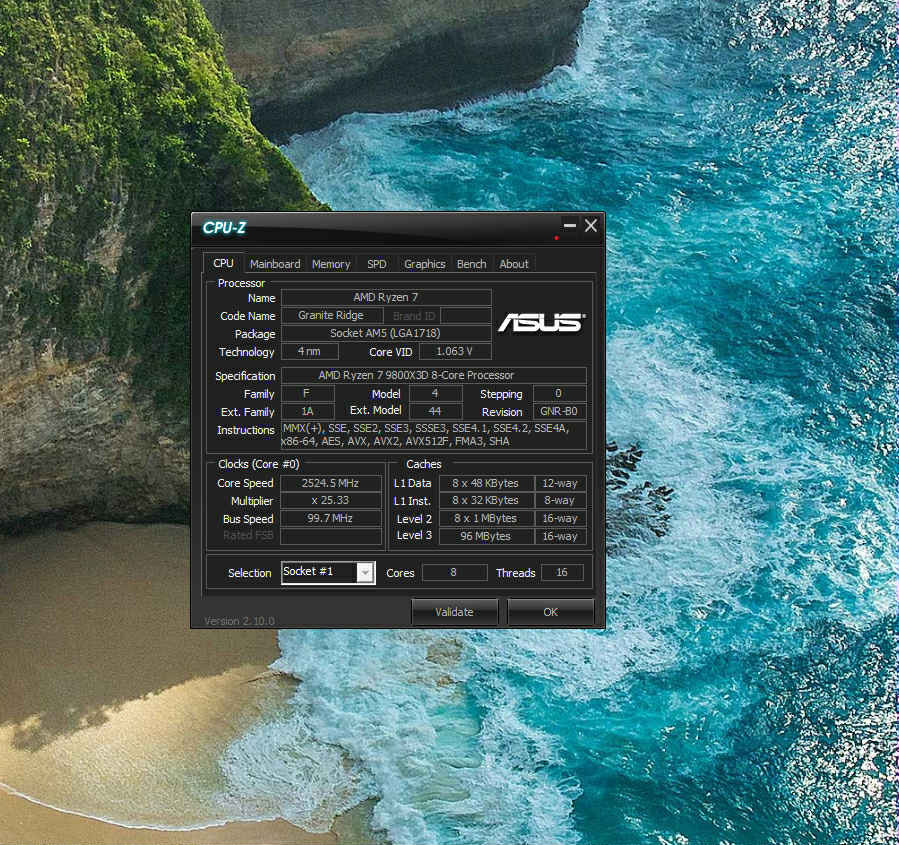The width and height of the screenshot is (899, 845).
Task: Click the Family value F
Action: (307, 393)
